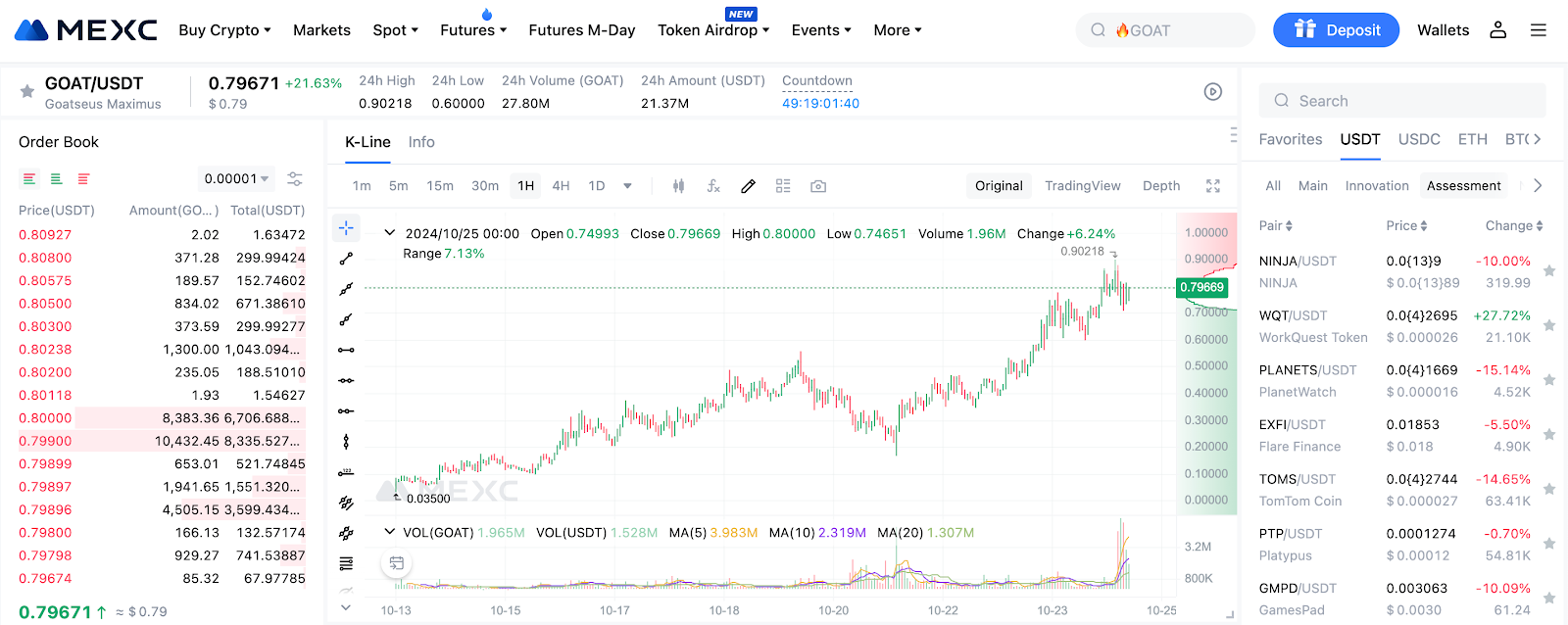The height and width of the screenshot is (625, 1568).
Task: Select the price channel tool
Action: click(x=346, y=534)
